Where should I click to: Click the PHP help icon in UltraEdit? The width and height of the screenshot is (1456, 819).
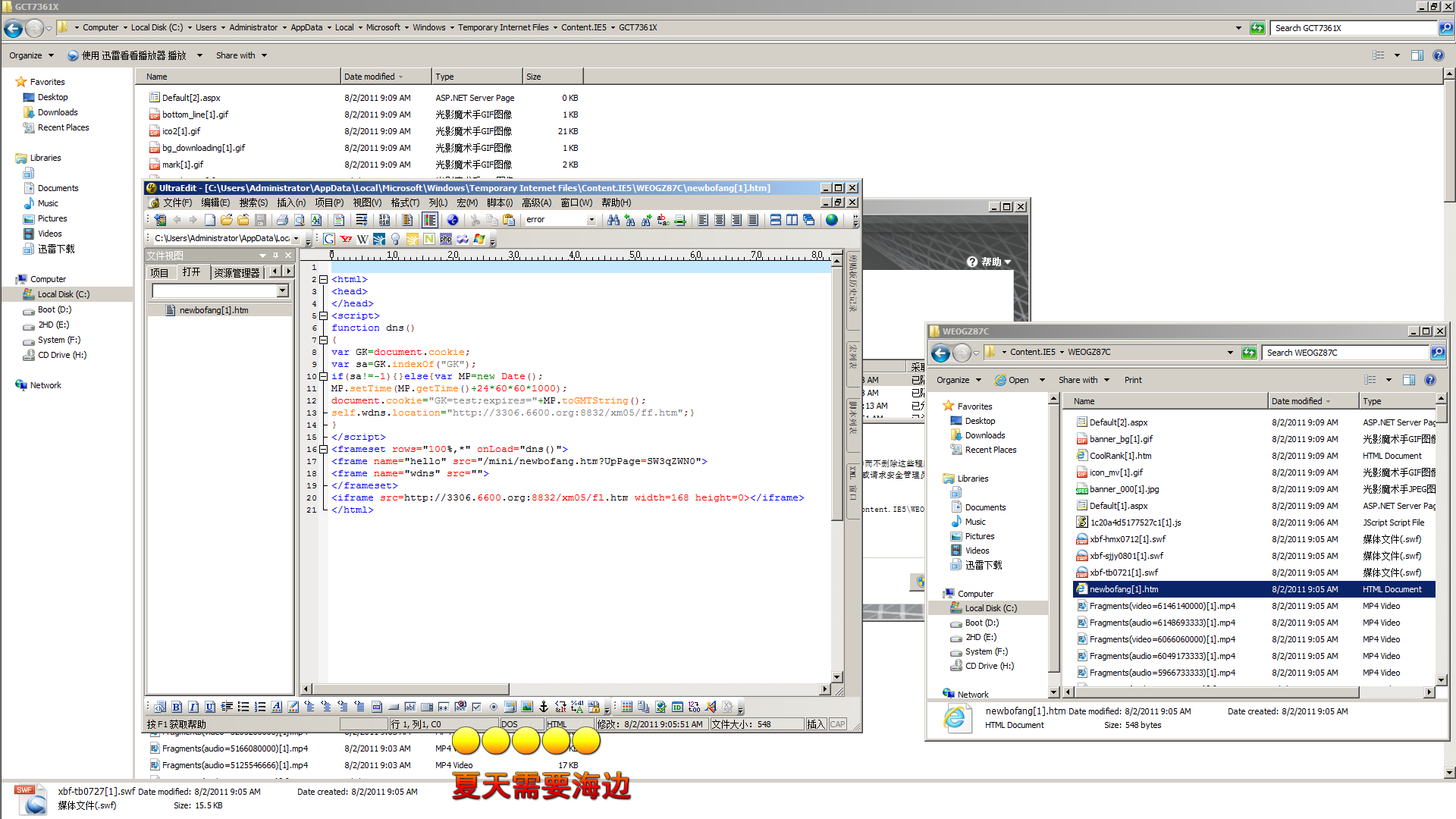click(x=446, y=239)
